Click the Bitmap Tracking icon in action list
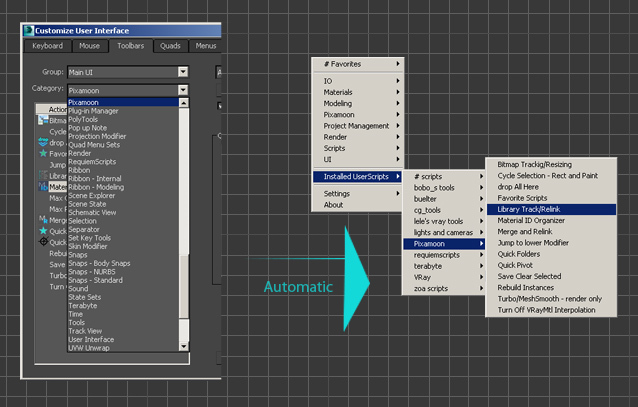The image size is (638, 407). click(43, 120)
